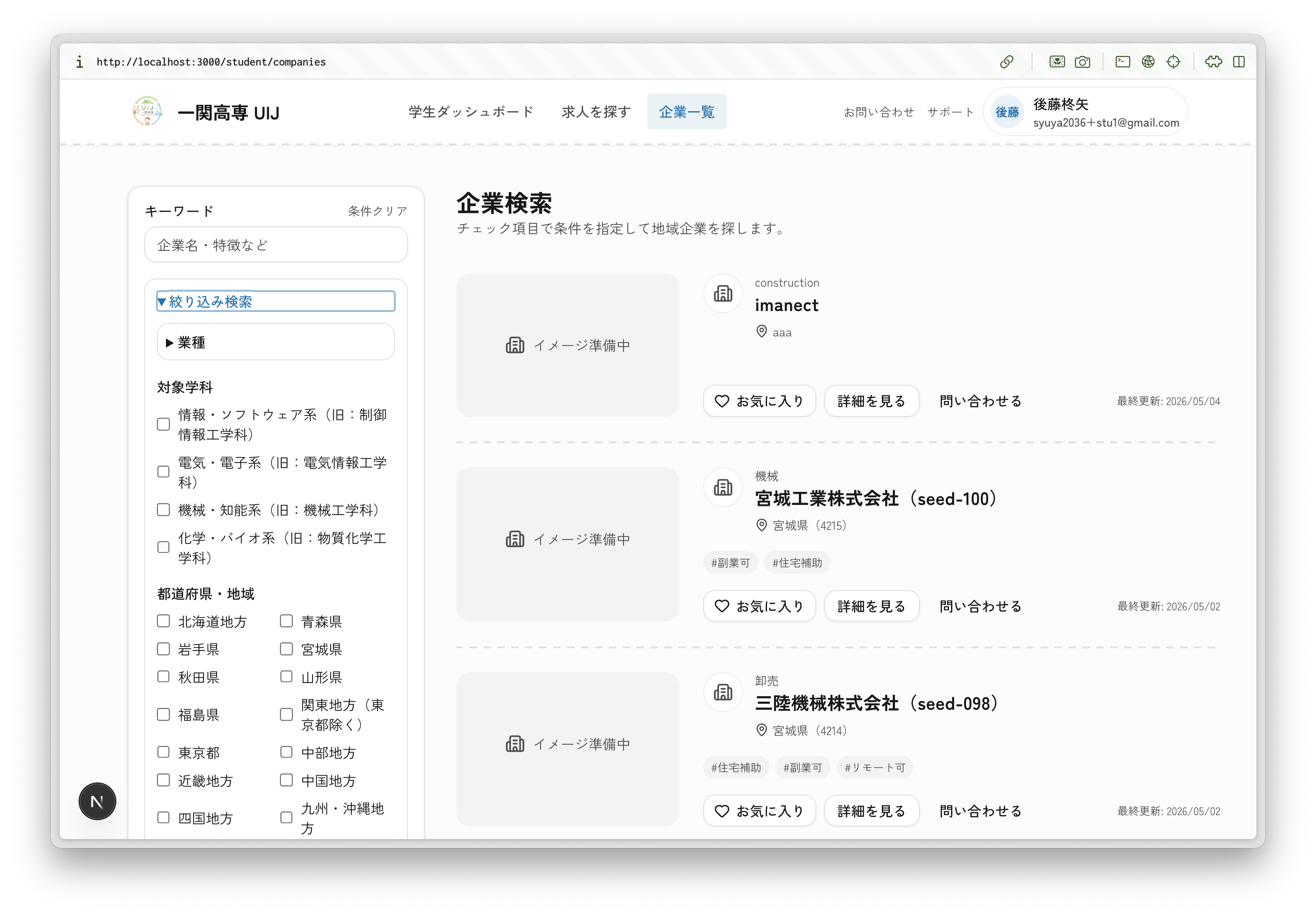The image size is (1316, 915).
Task: Activate the element inspector crosshair icon
Action: click(1173, 62)
